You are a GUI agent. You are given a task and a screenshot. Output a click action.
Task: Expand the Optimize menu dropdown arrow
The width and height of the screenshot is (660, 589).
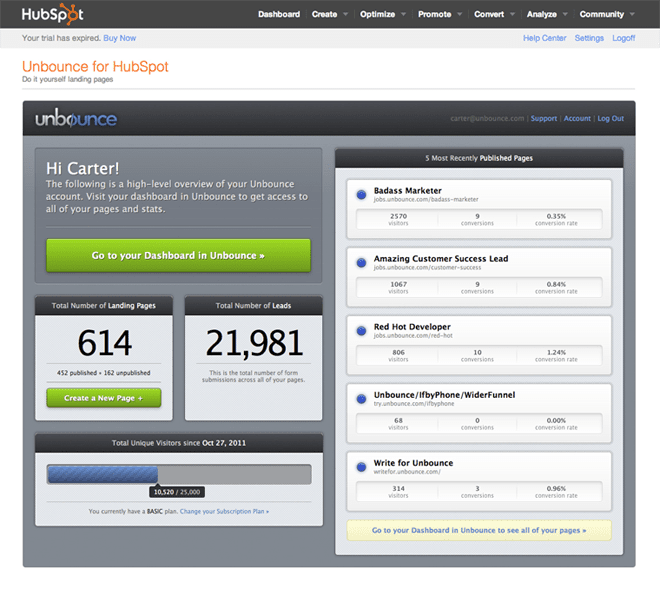[x=403, y=14]
